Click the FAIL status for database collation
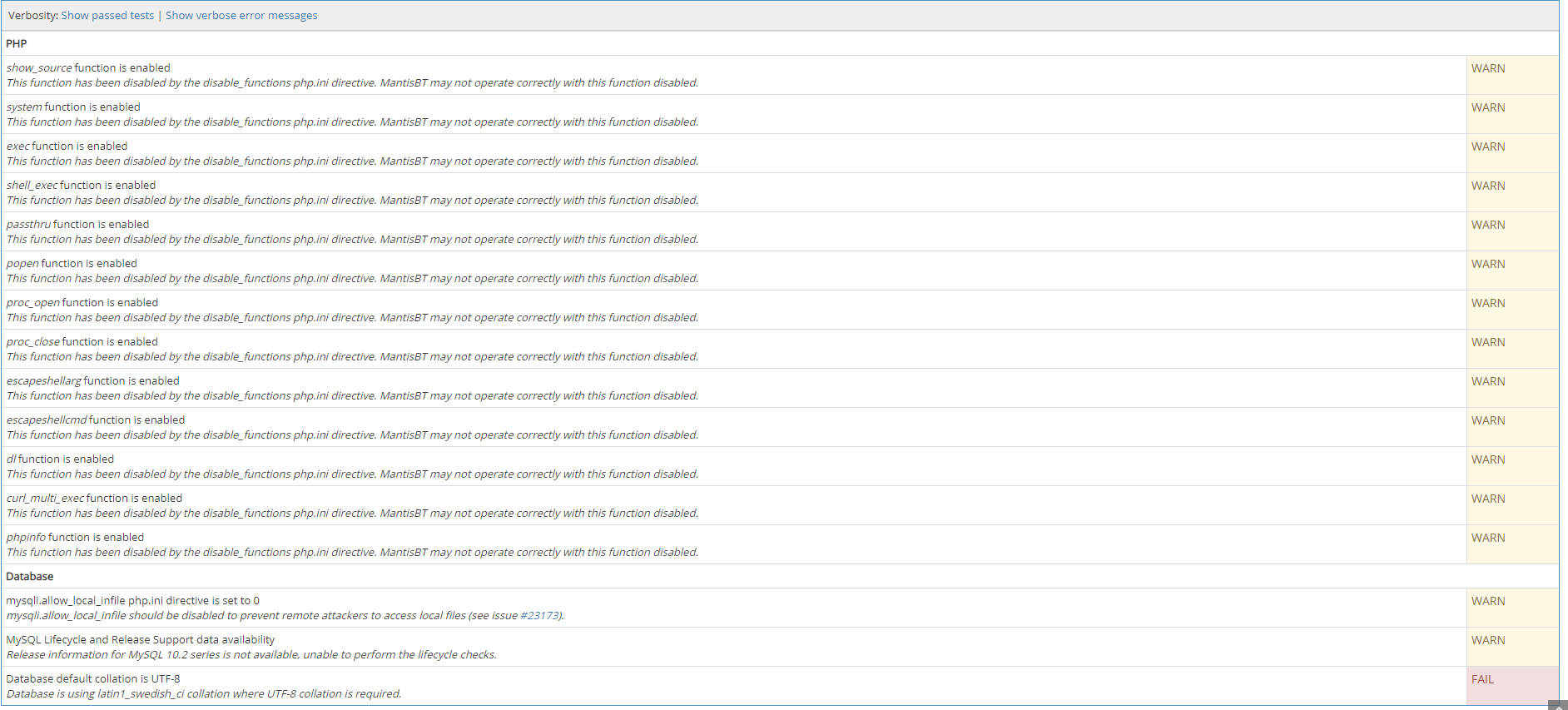This screenshot has width=1568, height=710. point(1482,679)
